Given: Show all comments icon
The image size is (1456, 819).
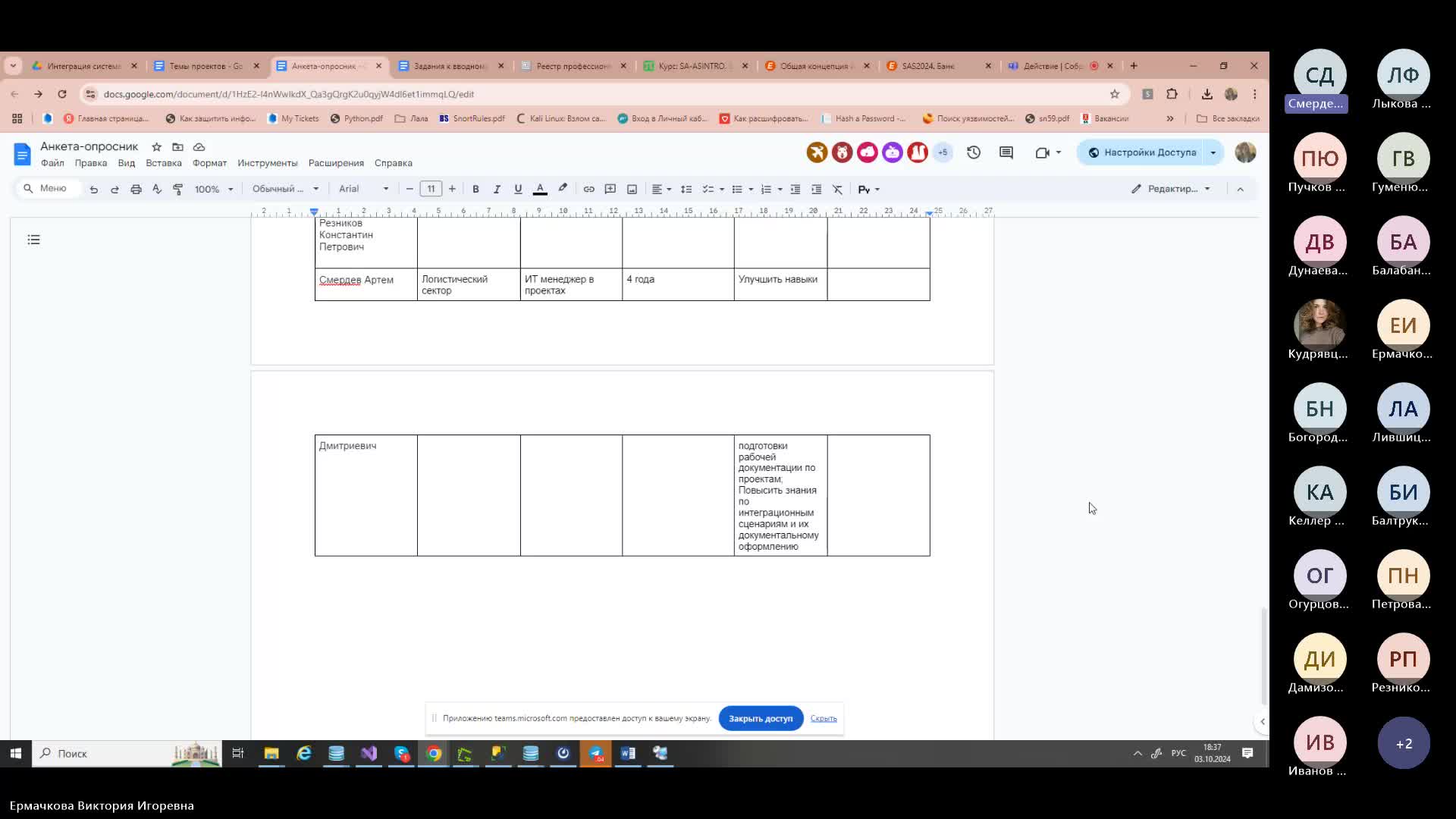Looking at the screenshot, I should [x=1006, y=152].
